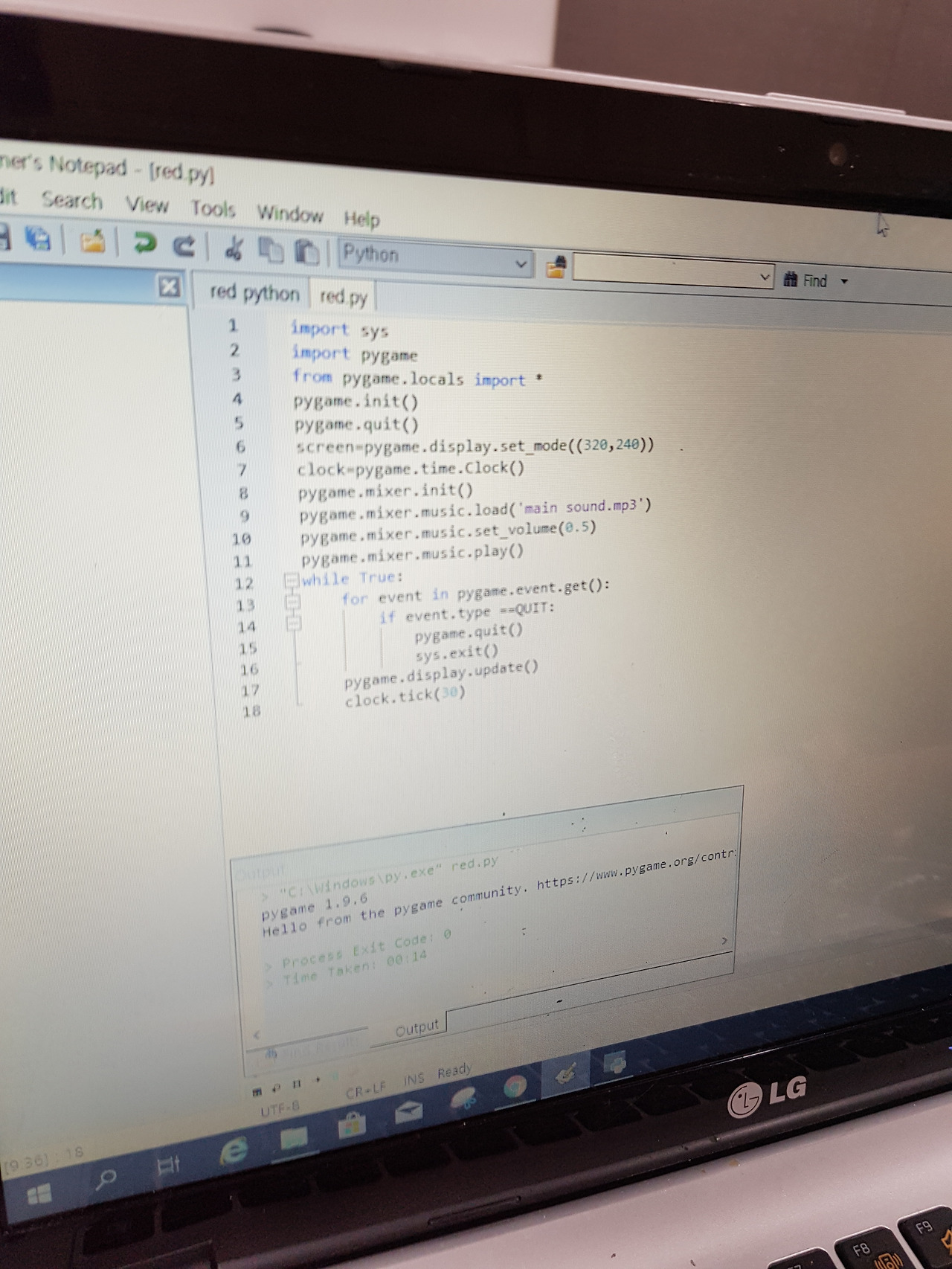952x1269 pixels.
Task: Click the Redo arrow icon
Action: click(x=184, y=245)
